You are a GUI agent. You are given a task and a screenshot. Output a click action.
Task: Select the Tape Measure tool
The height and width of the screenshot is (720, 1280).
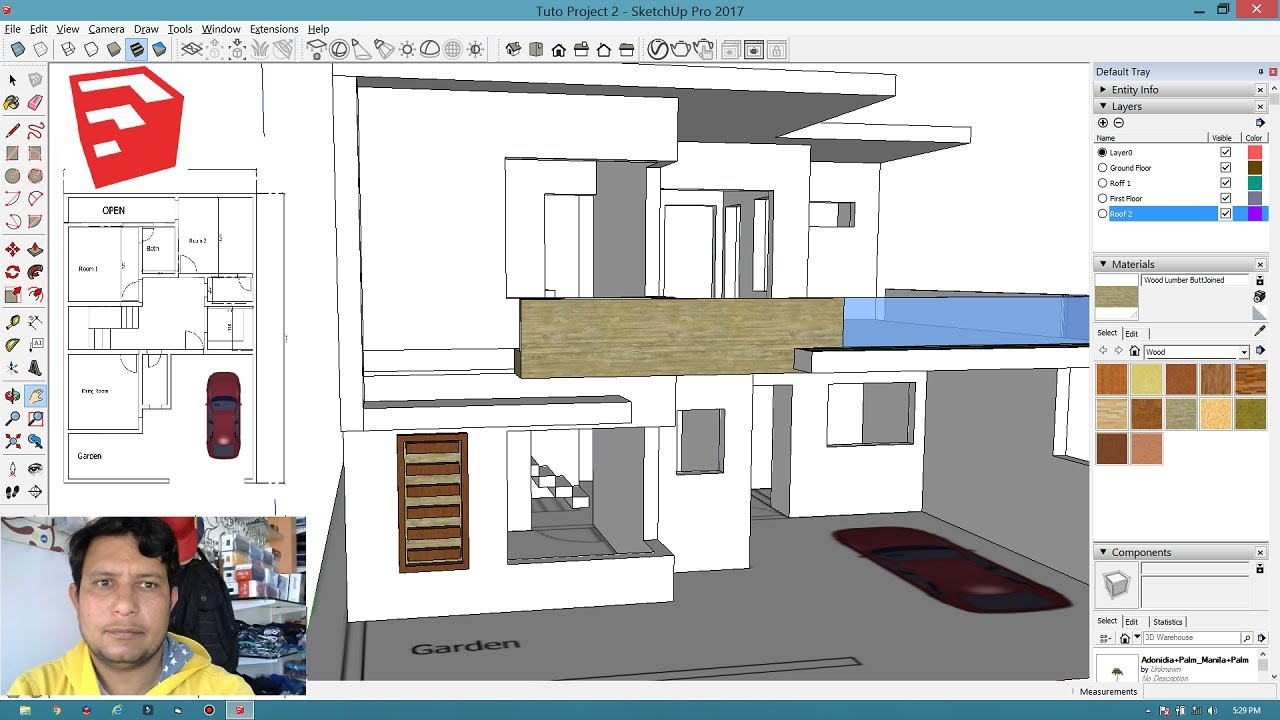(x=12, y=322)
